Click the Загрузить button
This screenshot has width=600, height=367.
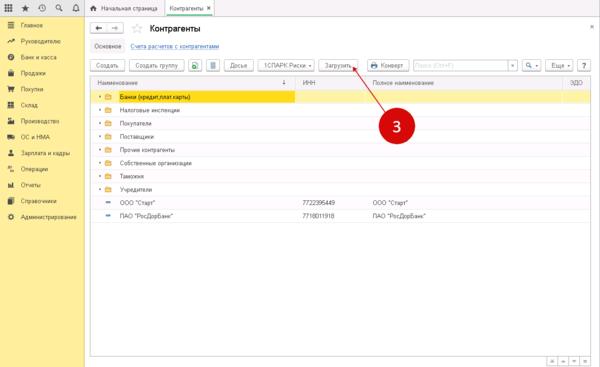(x=338, y=65)
